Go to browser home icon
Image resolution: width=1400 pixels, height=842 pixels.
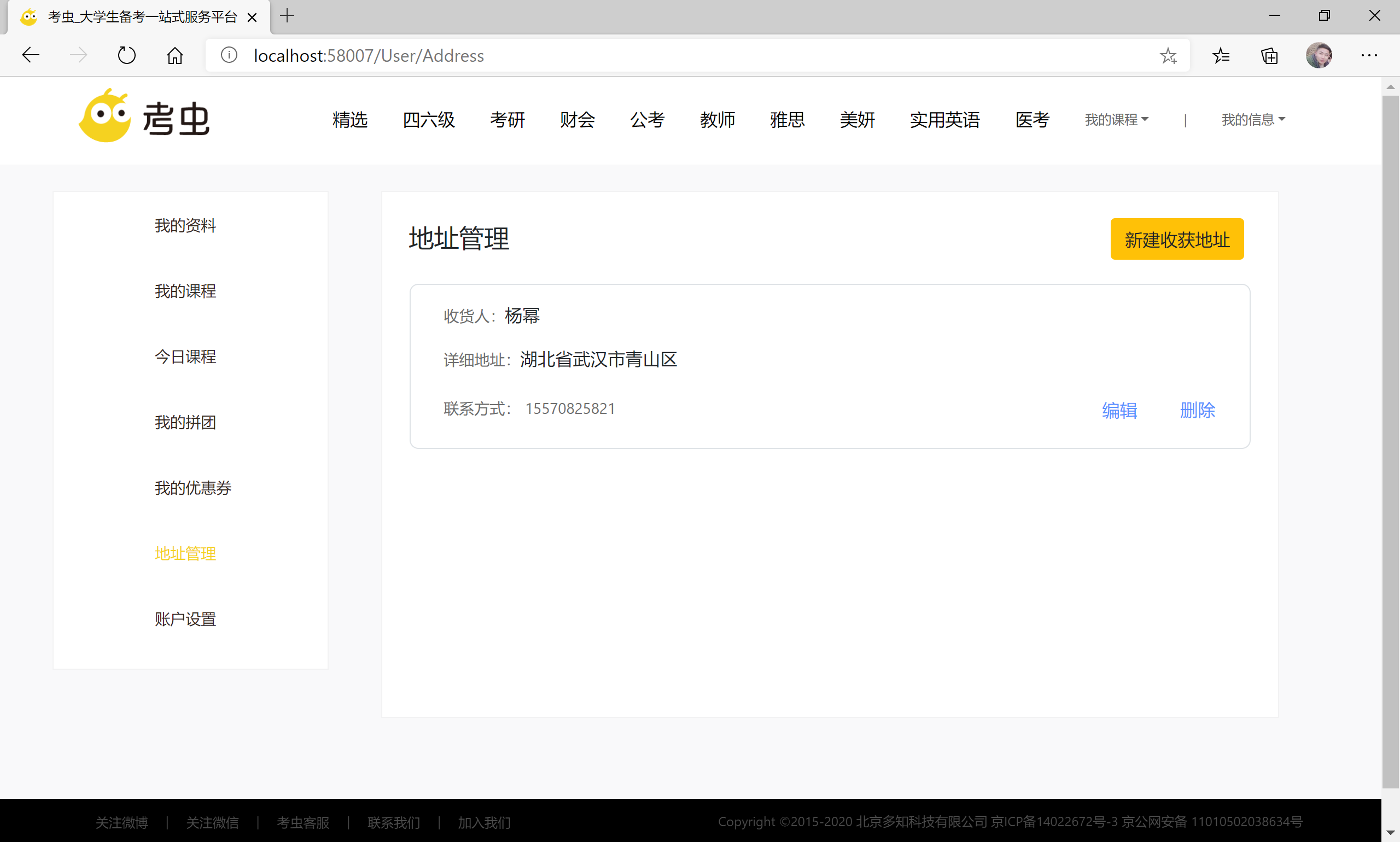pyautogui.click(x=175, y=55)
